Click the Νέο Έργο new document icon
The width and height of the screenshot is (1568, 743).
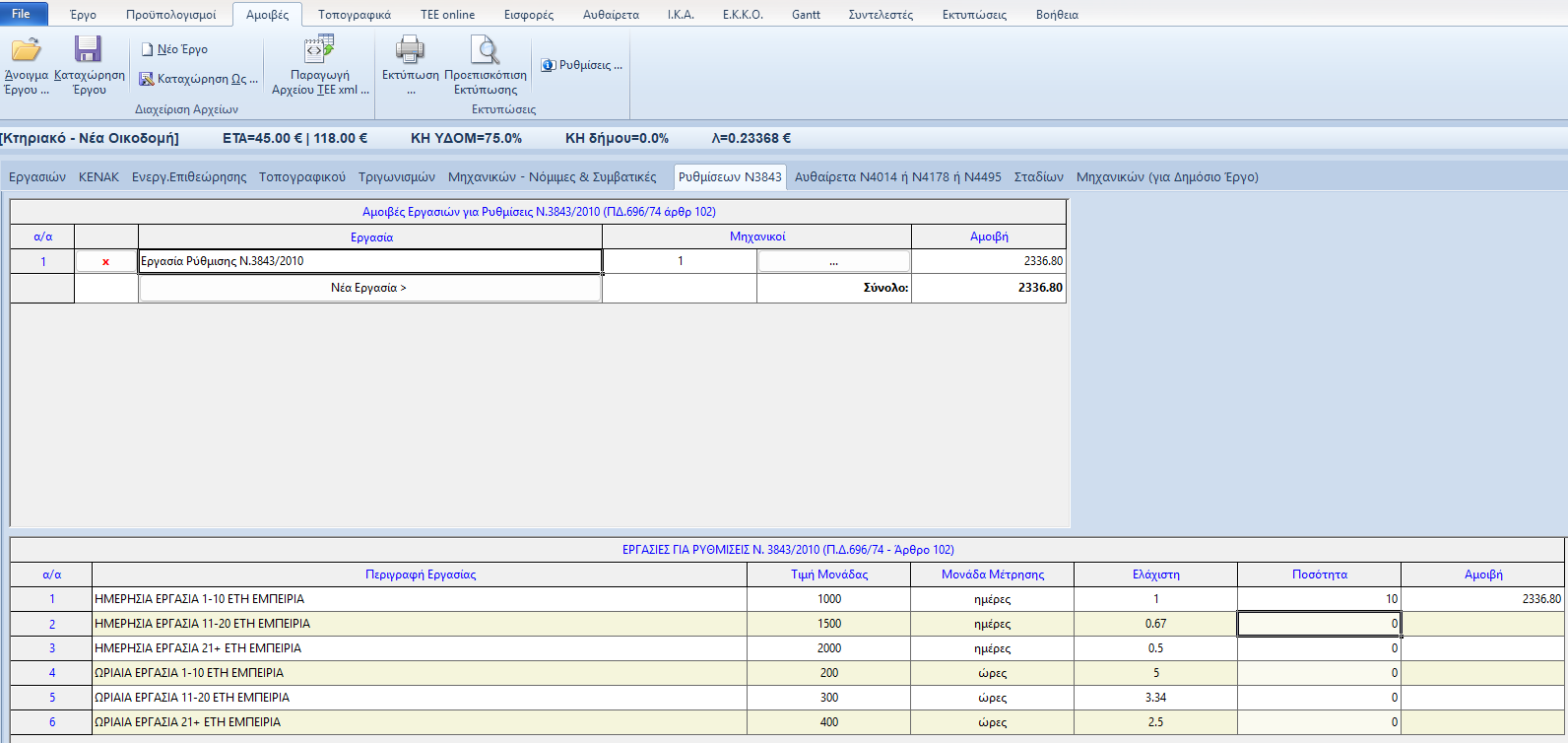147,49
